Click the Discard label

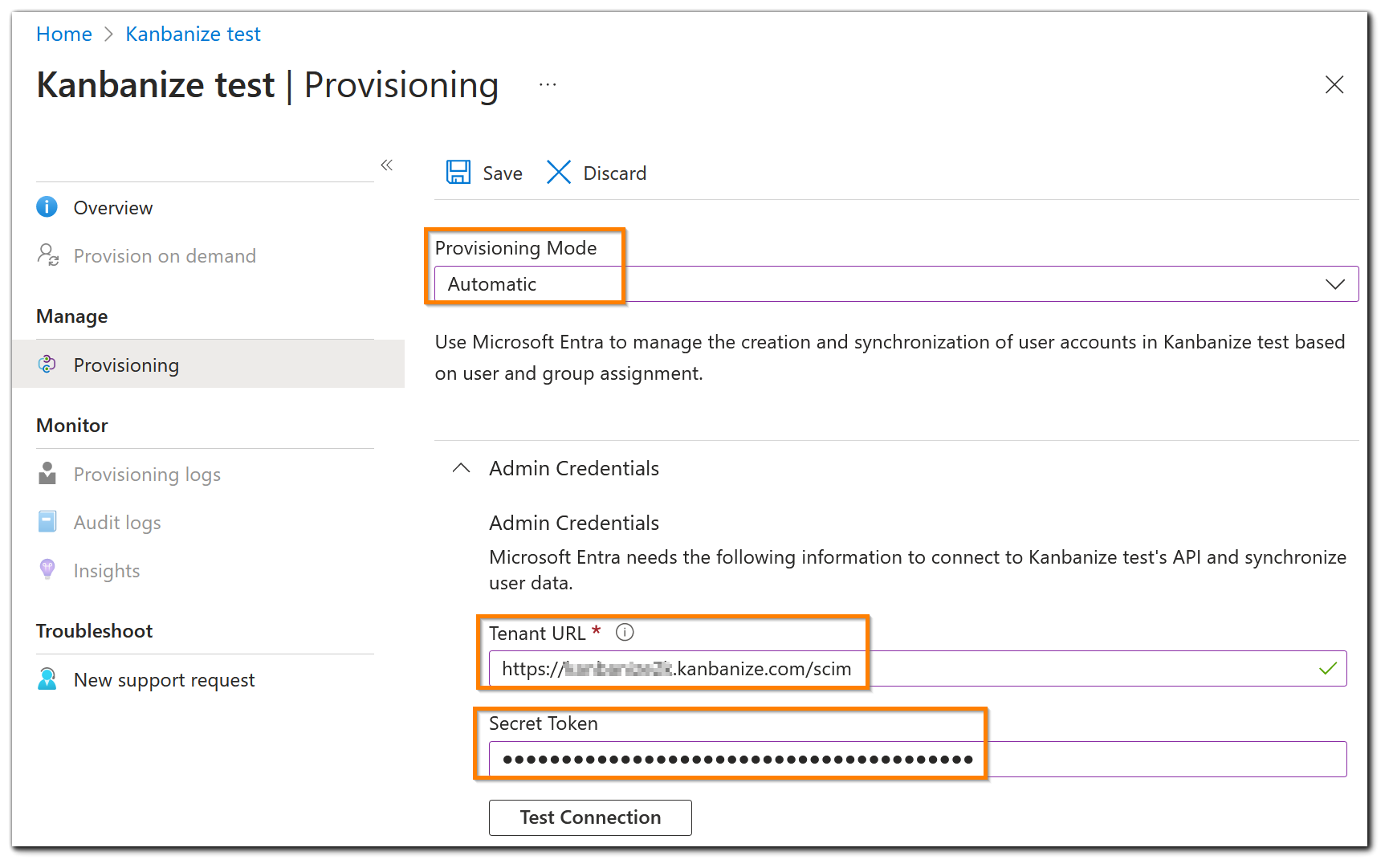click(x=614, y=173)
